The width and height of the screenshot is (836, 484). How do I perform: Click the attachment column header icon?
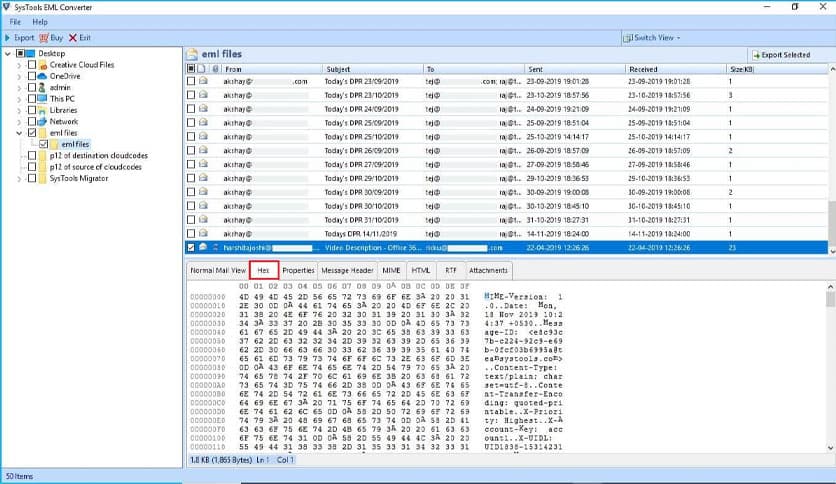(215, 69)
